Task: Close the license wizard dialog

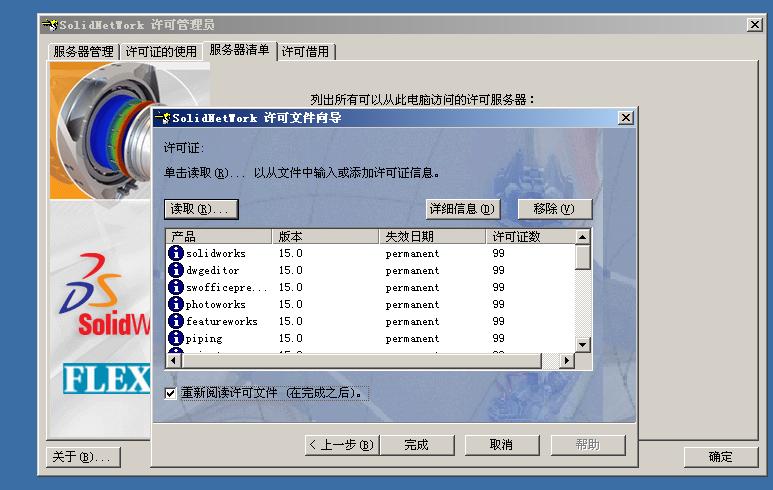Action: [x=626, y=118]
